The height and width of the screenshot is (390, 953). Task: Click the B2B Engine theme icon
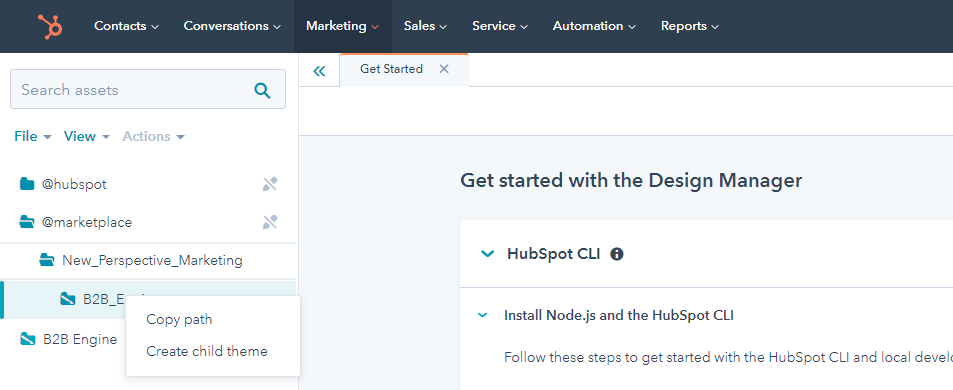click(x=27, y=340)
